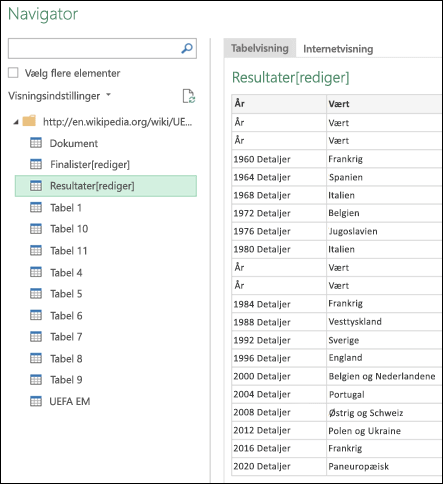443x484 pixels.
Task: Select Tabel 4 in the list
Action: 66,272
